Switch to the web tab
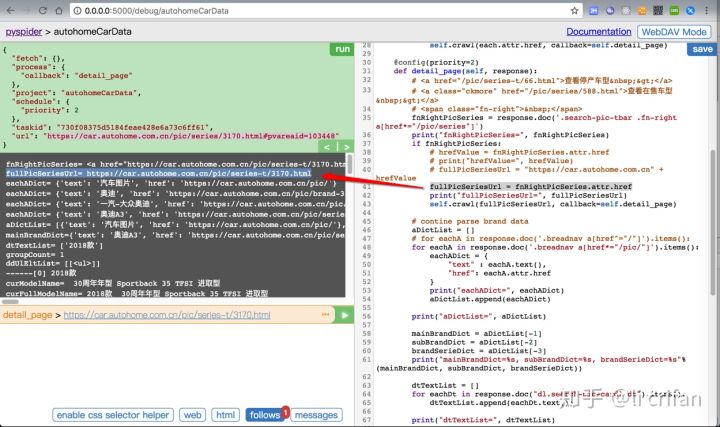This screenshot has width=720, height=427. pos(192,415)
